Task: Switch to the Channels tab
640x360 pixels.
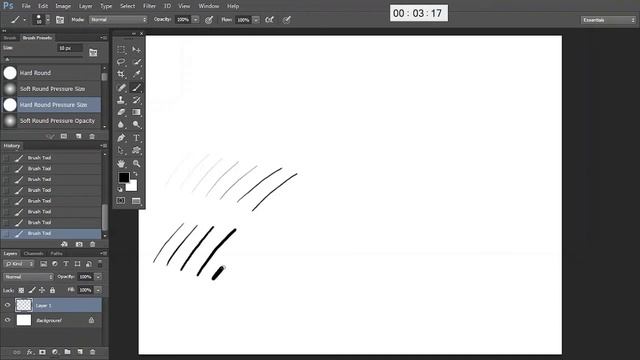Action: (x=33, y=253)
